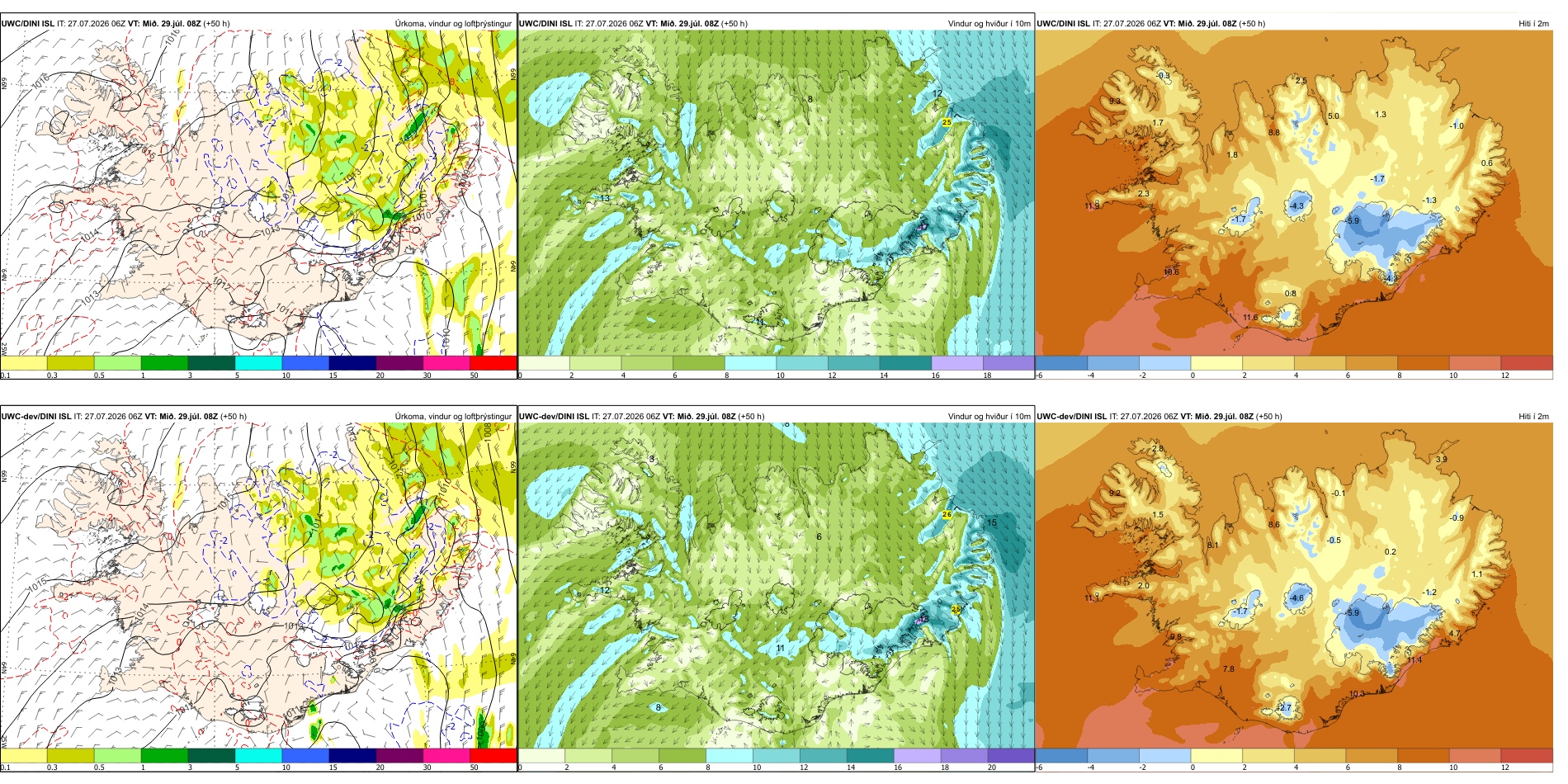
Task: Select the magenta 30 swatch in the bottom precipitation legend
Action: (x=446, y=754)
